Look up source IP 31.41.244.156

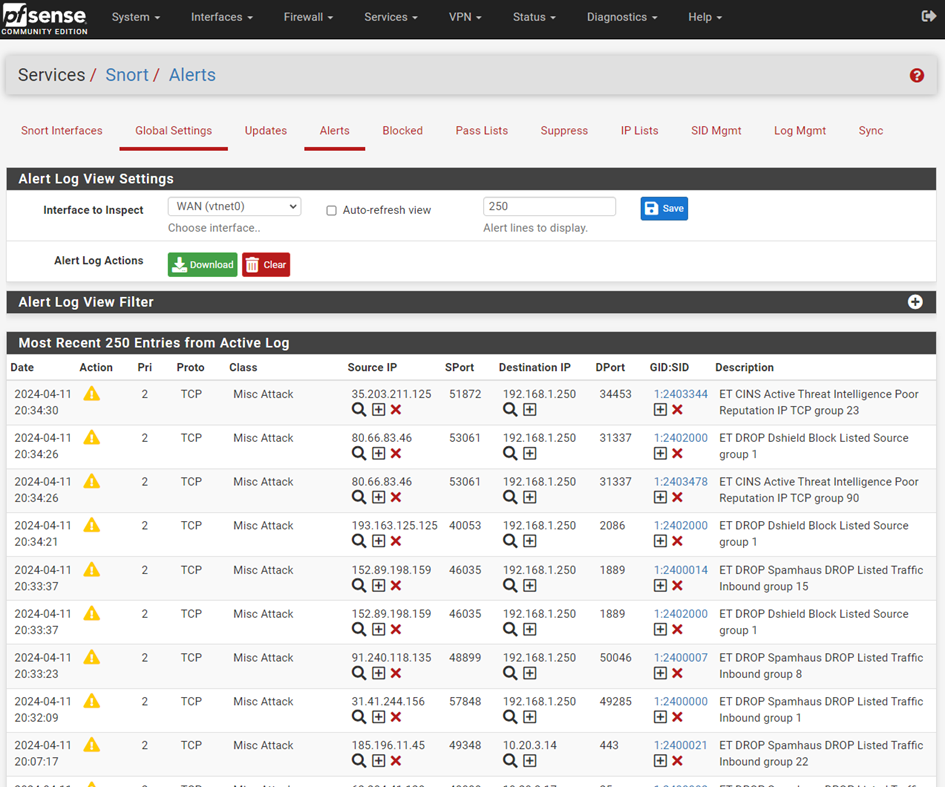pyautogui.click(x=359, y=717)
